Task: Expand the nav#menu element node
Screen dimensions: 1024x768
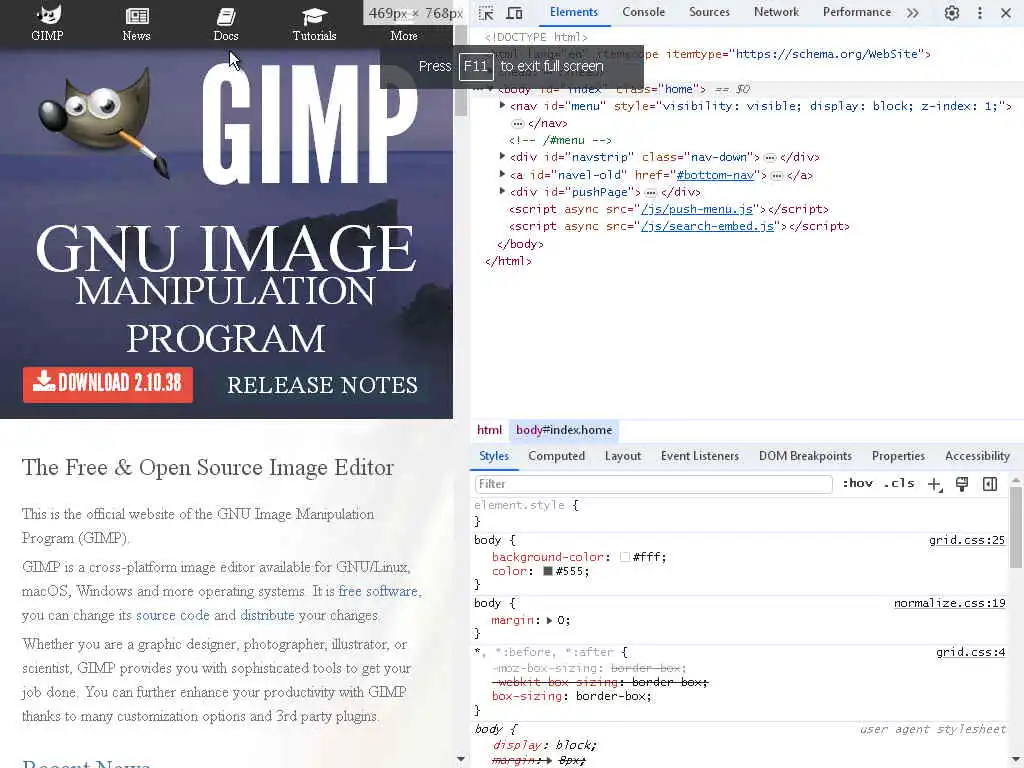Action: point(502,105)
